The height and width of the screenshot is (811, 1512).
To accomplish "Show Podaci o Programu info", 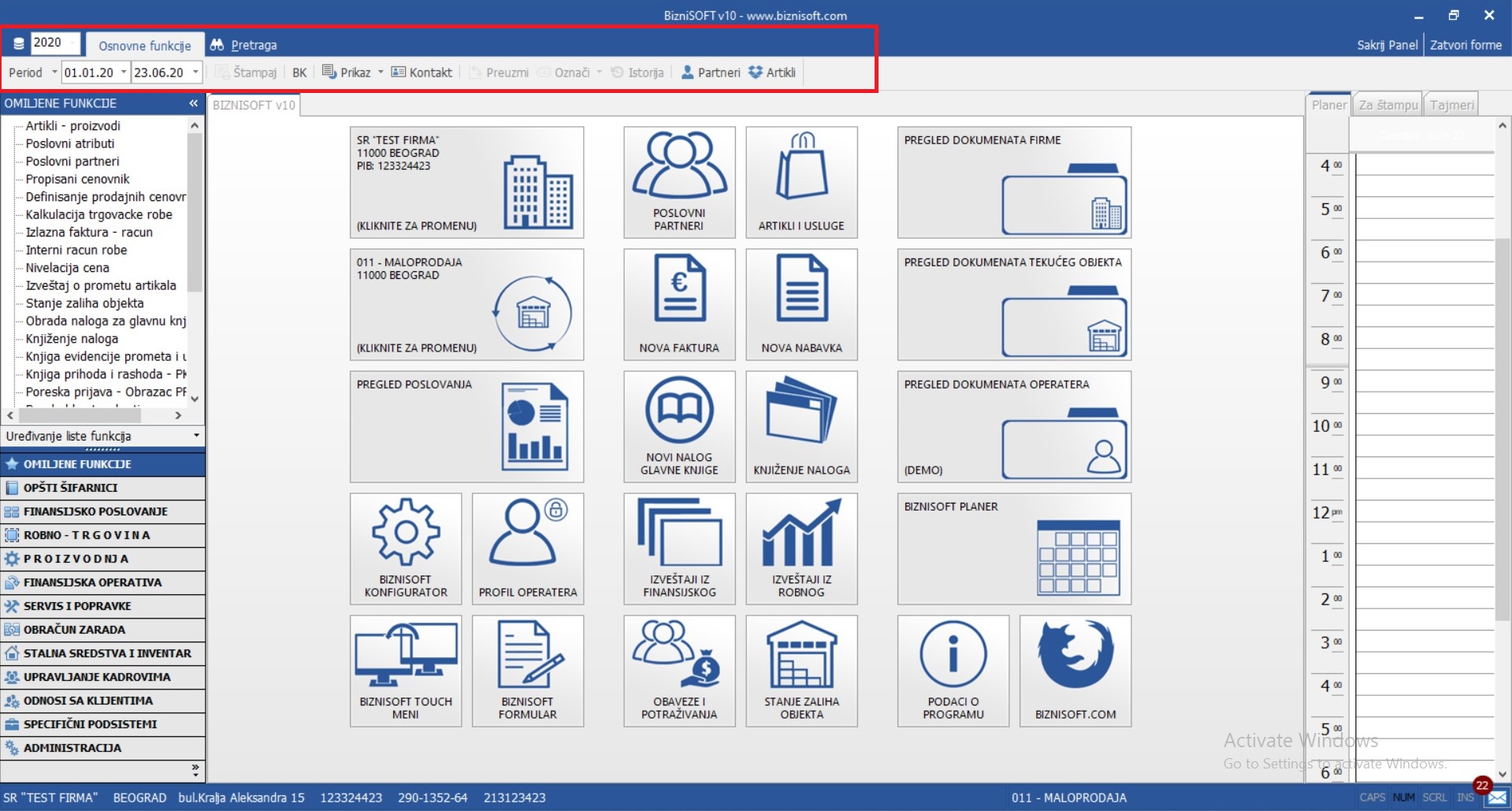I will [x=953, y=671].
